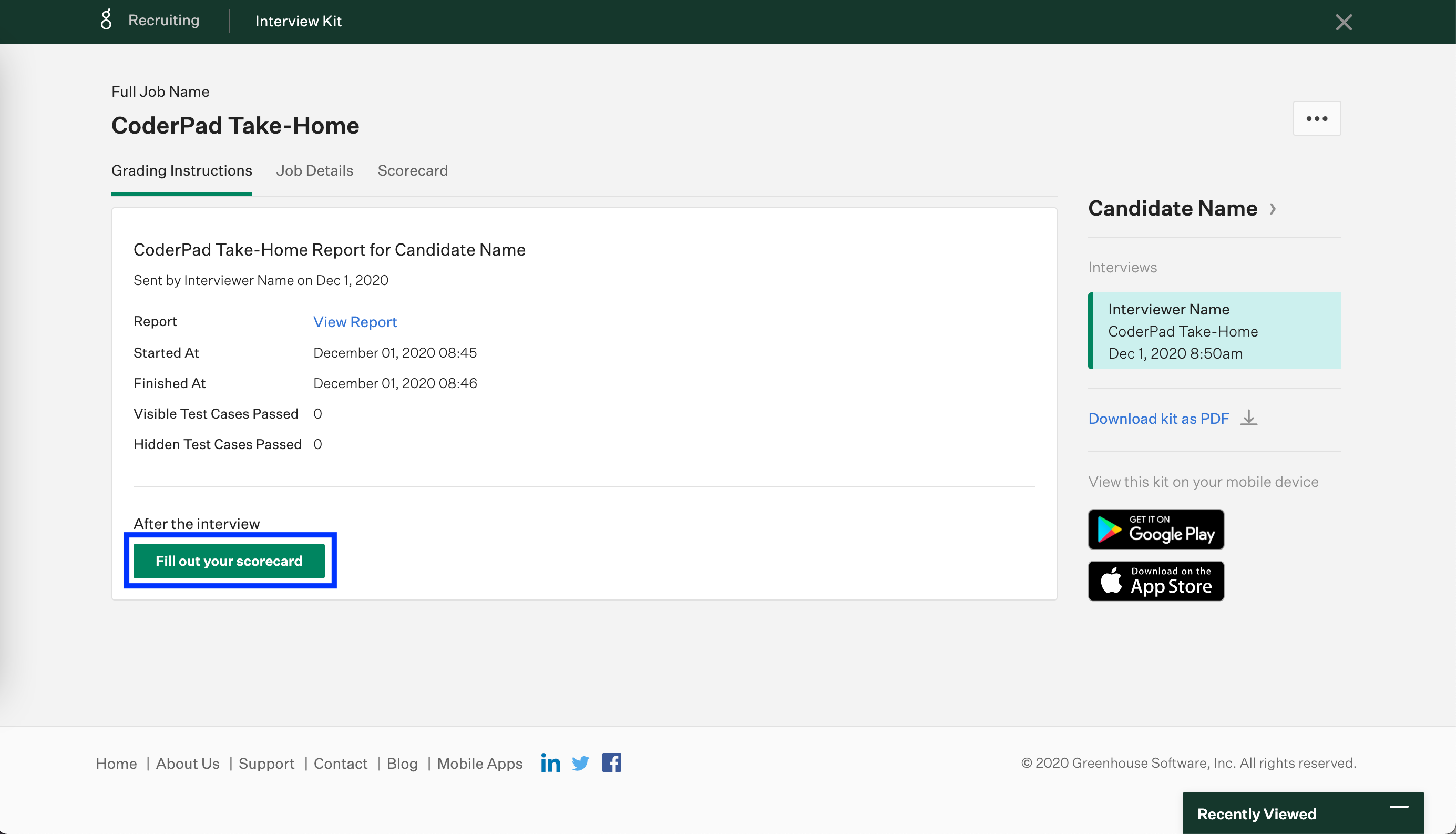The width and height of the screenshot is (1456, 834).
Task: Click Download kit as PDF link
Action: (1158, 419)
